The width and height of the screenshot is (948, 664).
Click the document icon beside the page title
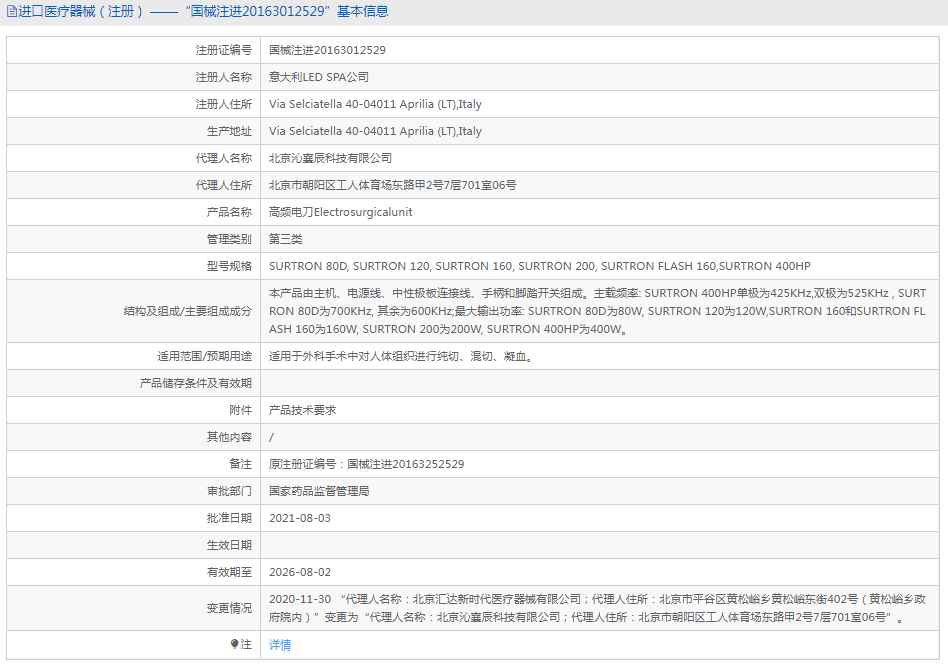coord(11,12)
